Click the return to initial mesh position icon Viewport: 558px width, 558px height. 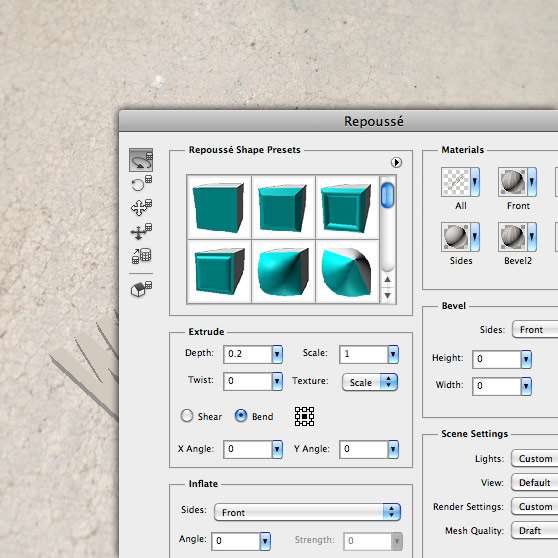pos(141,288)
